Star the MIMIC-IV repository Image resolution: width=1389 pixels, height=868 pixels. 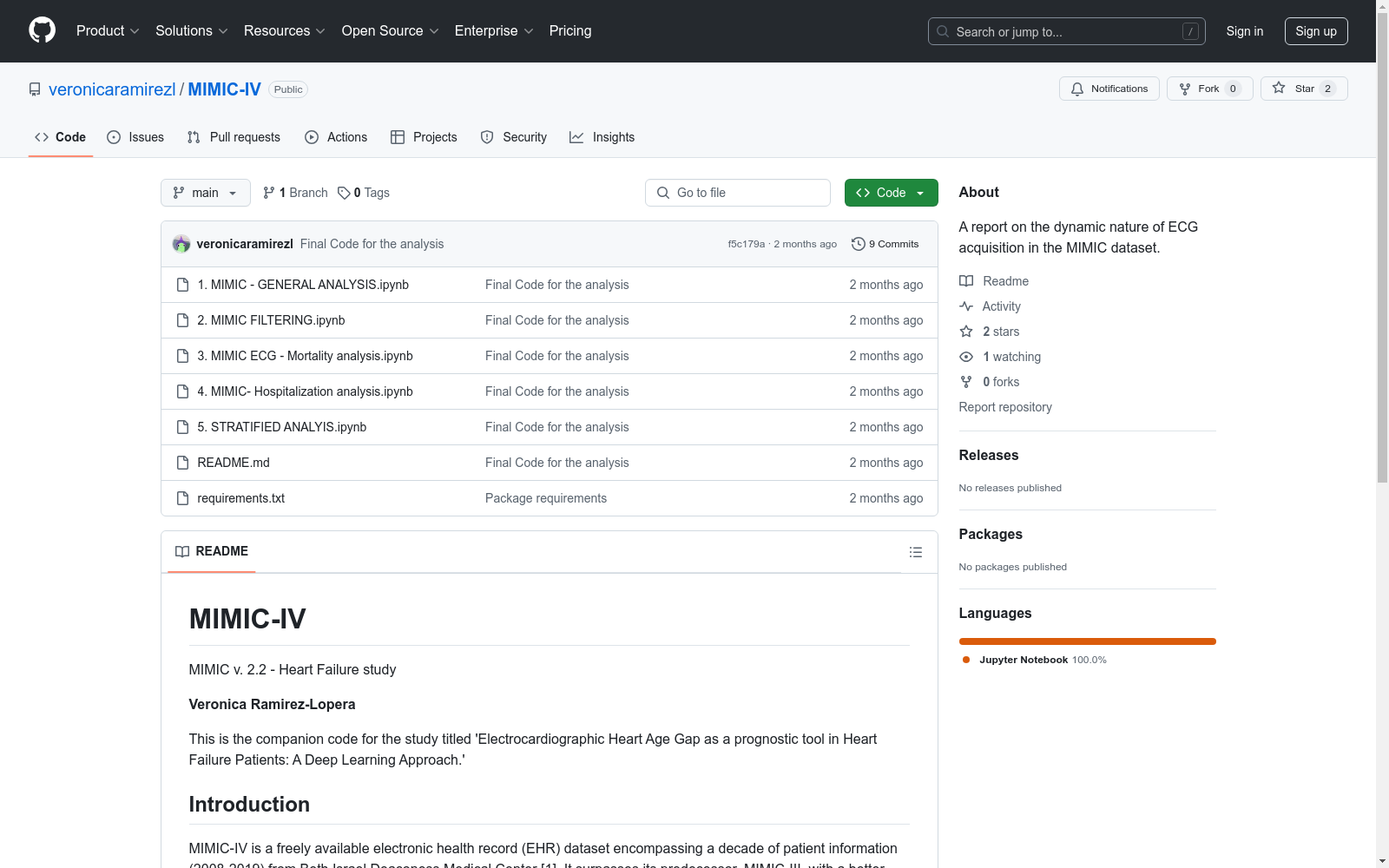[x=1304, y=89]
